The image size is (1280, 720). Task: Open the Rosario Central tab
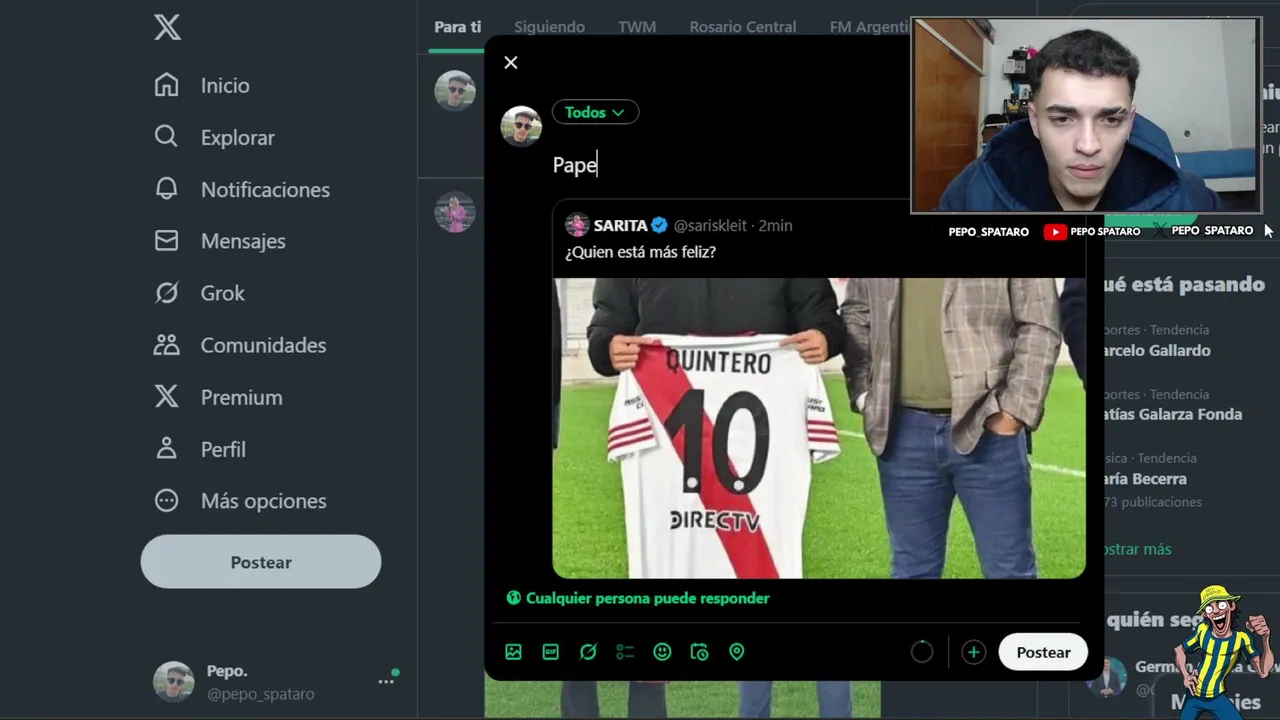point(743,27)
